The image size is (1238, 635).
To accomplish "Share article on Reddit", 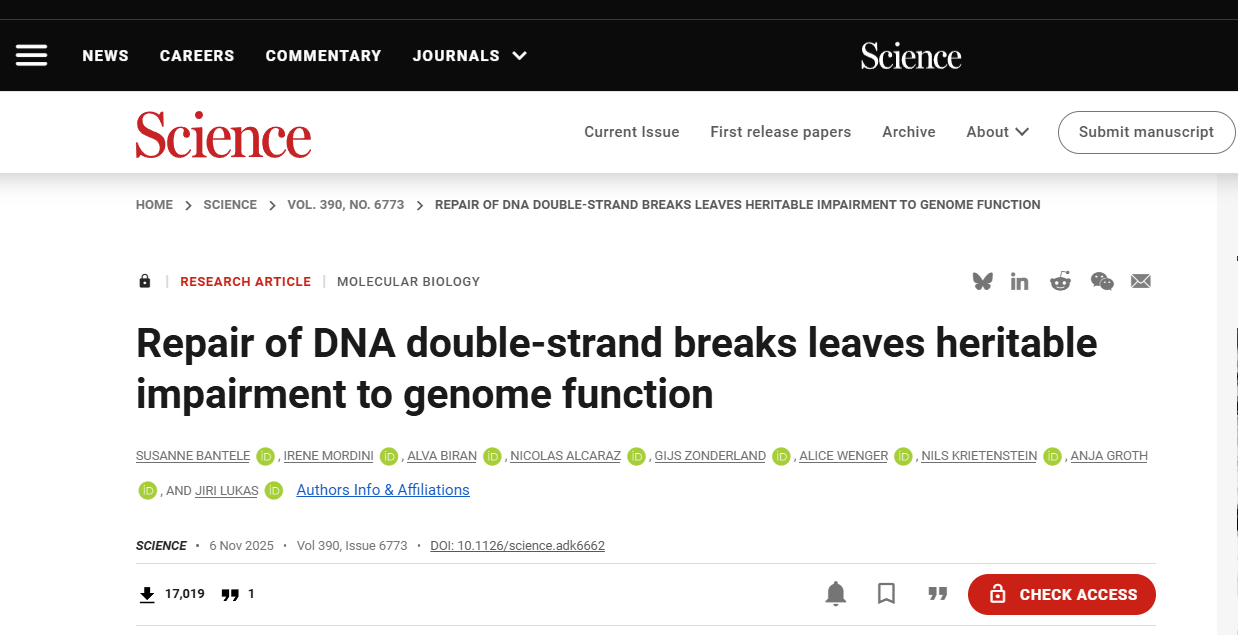I will [1060, 281].
